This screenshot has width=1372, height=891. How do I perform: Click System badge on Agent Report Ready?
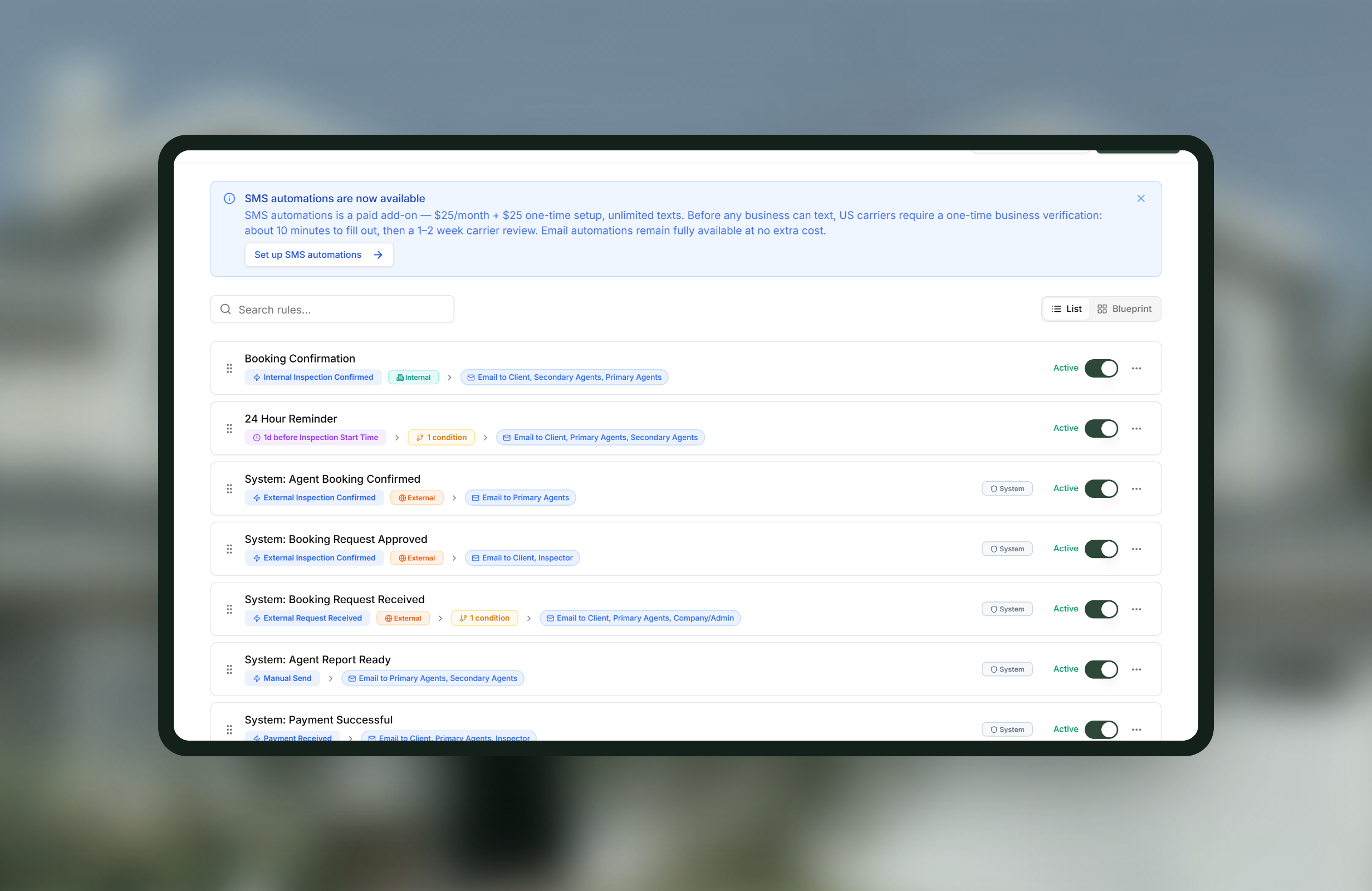tap(1007, 669)
